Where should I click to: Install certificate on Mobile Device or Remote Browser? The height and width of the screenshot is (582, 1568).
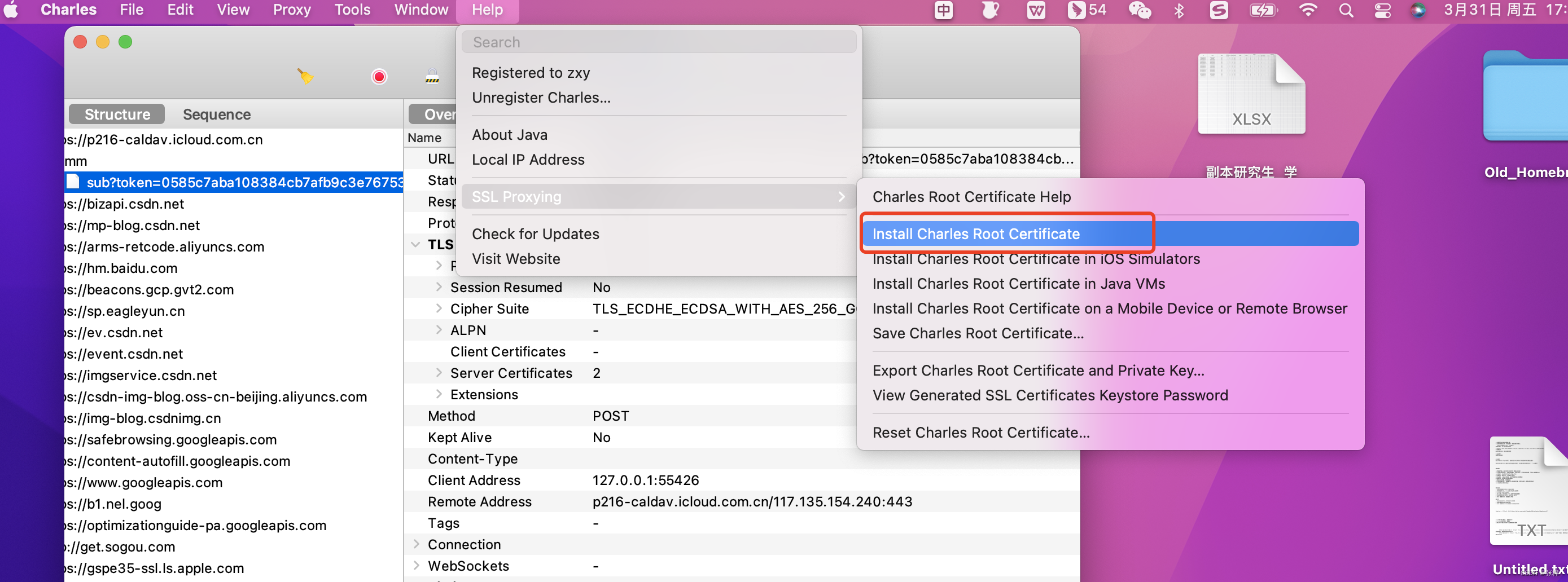pyautogui.click(x=1110, y=309)
